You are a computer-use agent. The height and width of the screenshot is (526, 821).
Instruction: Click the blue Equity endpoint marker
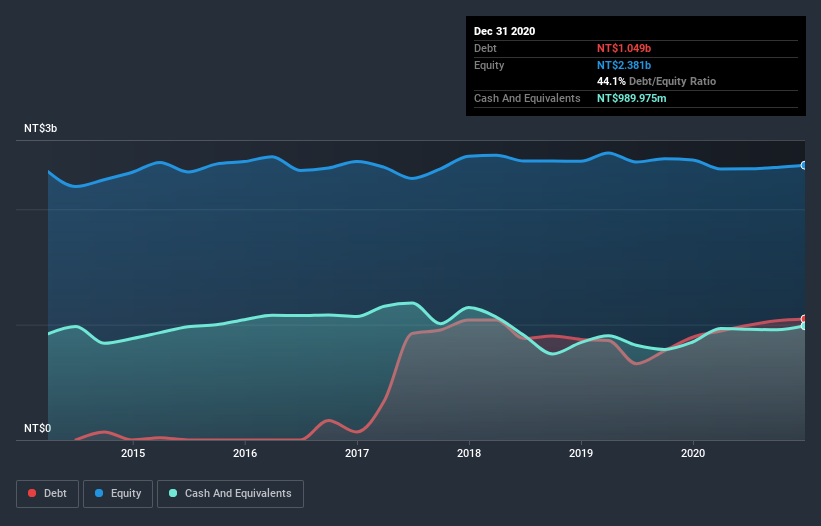tap(804, 165)
